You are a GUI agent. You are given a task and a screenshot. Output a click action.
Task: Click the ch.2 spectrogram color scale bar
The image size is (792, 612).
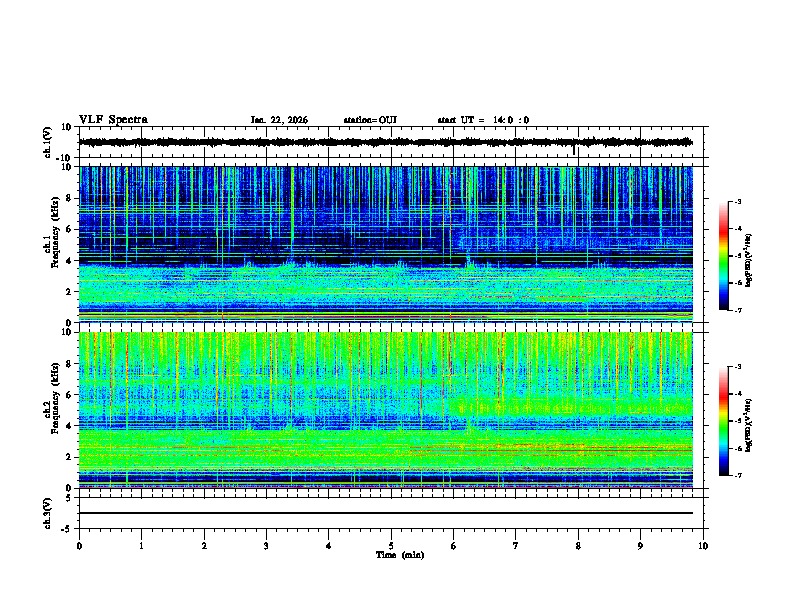(724, 421)
